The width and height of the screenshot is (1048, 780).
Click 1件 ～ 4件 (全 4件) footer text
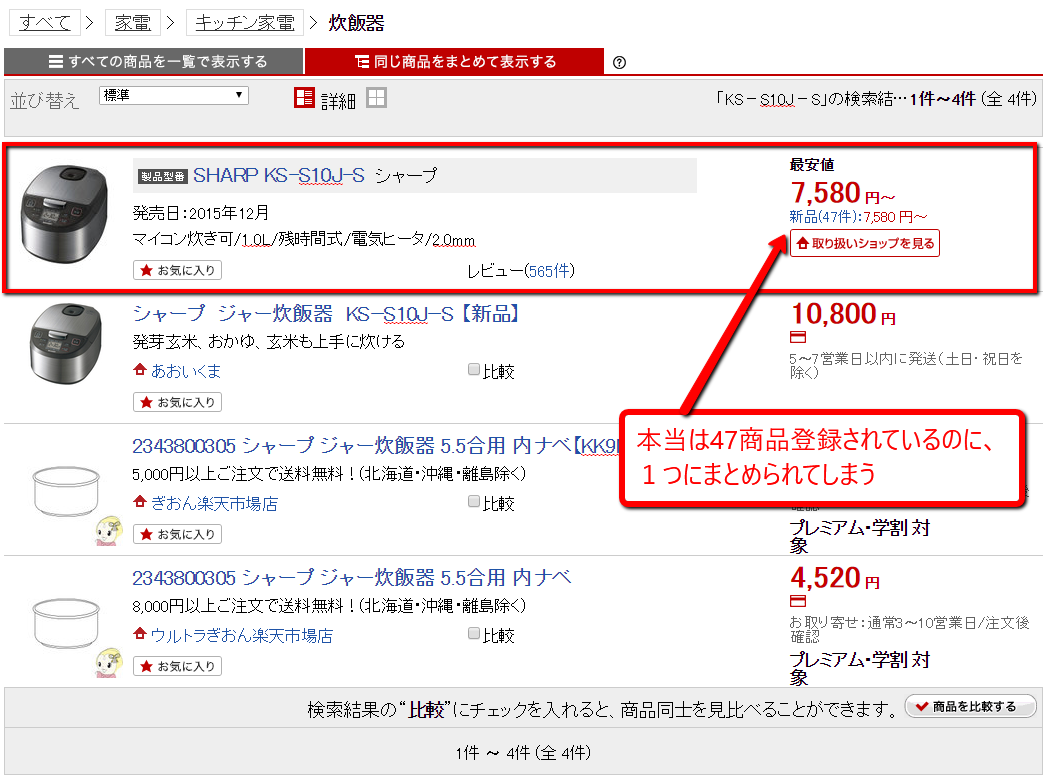[x=523, y=753]
